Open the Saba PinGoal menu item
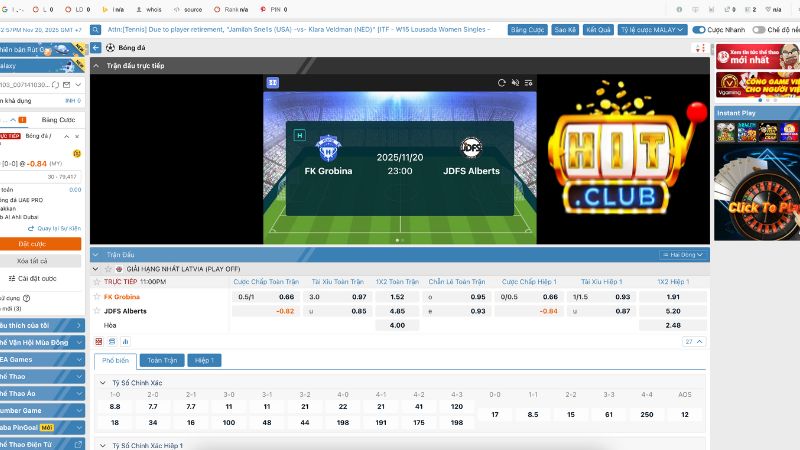Viewport: 800px width, 450px height. coord(42,428)
